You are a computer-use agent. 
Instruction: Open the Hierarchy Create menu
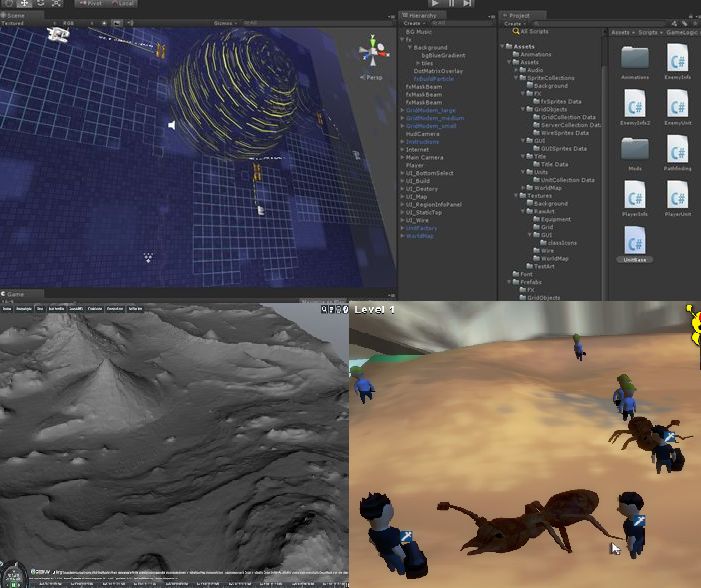[414, 23]
